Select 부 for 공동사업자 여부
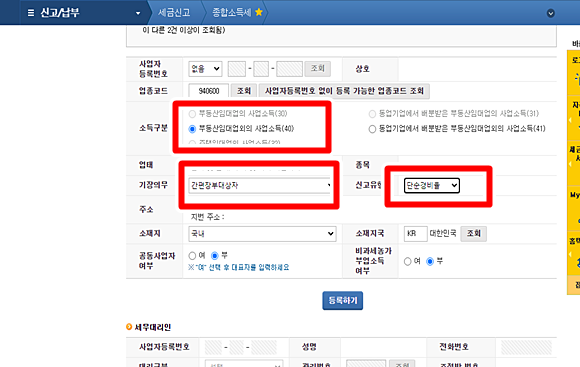Viewport: 580px width, 367px height. (215, 256)
